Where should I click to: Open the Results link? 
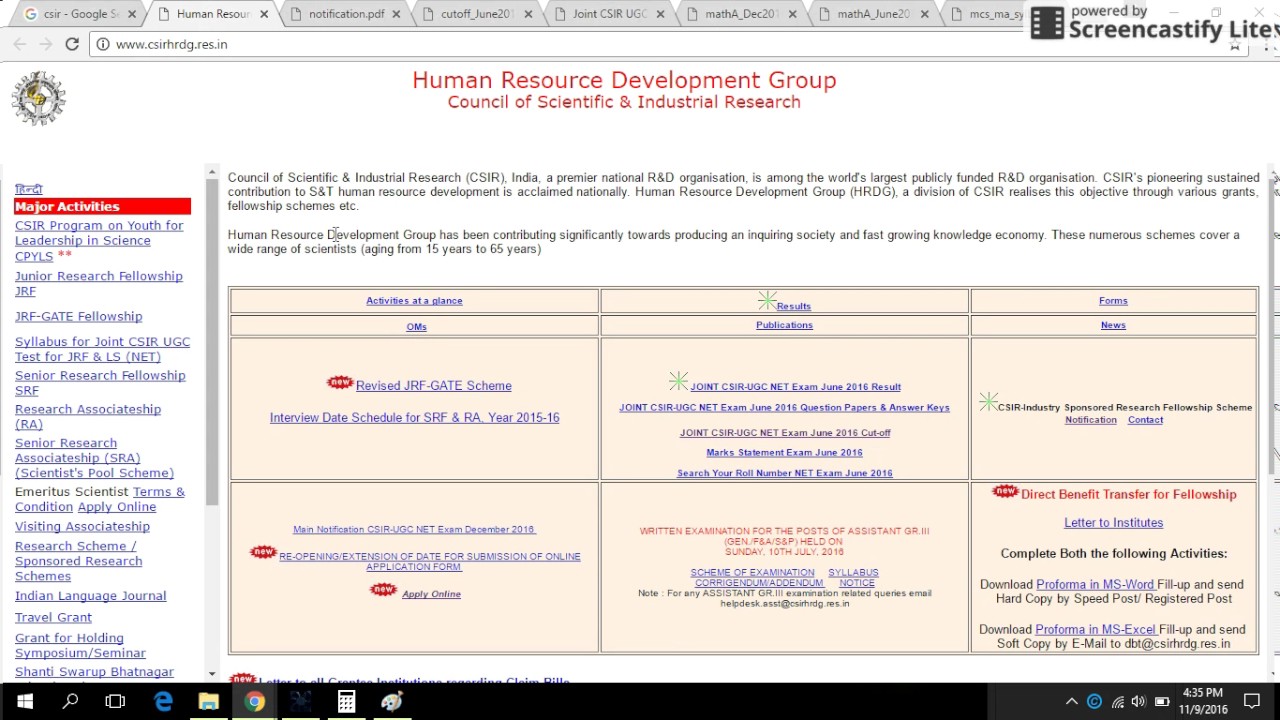pos(794,306)
